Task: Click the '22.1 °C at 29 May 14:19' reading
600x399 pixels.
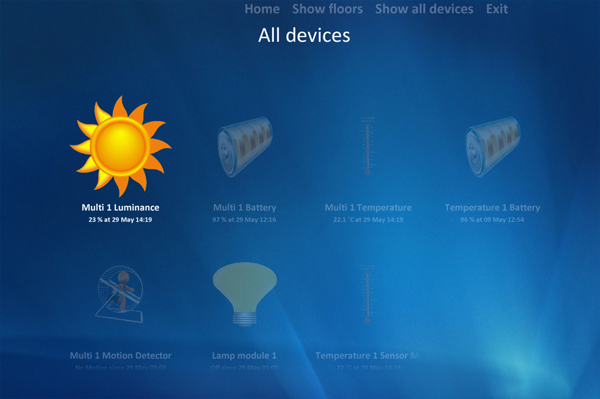Action: pyautogui.click(x=368, y=220)
